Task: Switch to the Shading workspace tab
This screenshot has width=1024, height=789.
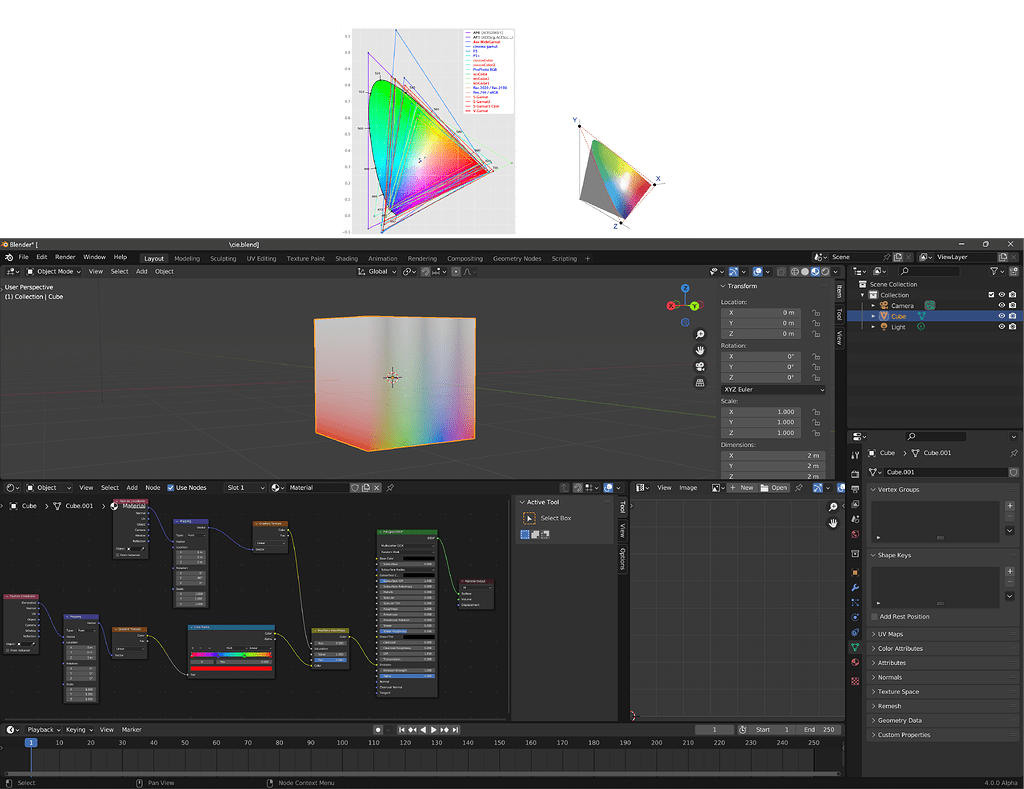Action: (346, 259)
